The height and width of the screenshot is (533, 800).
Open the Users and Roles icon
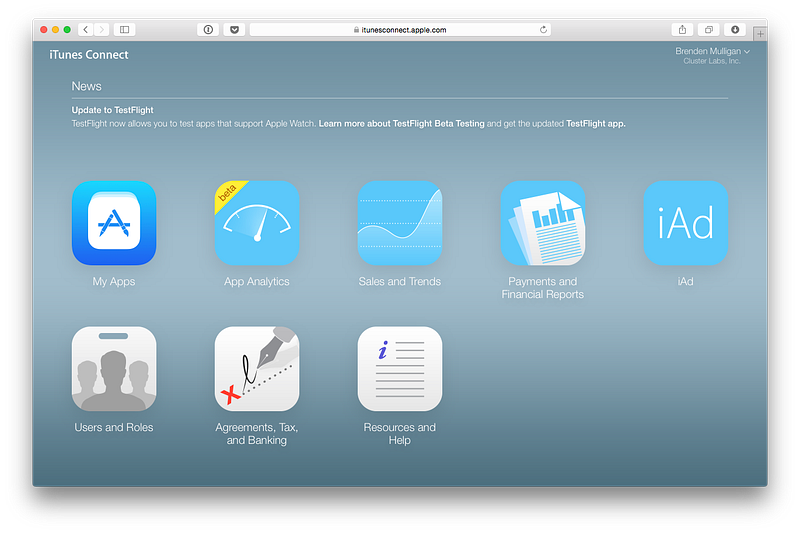[114, 369]
